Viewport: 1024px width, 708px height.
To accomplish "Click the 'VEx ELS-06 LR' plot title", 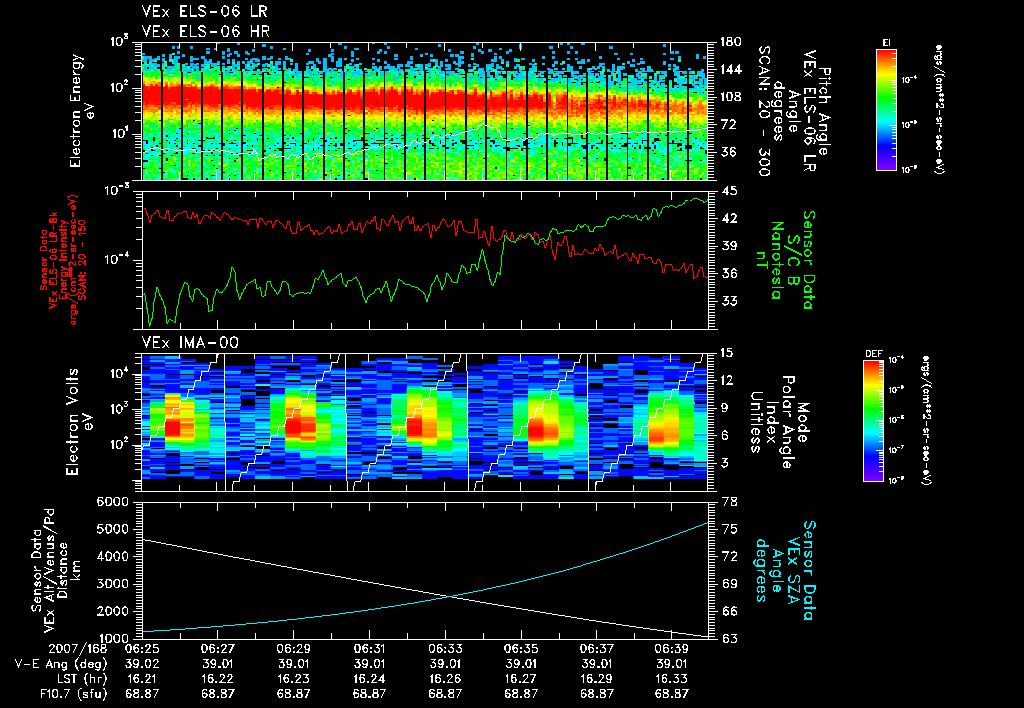I will tap(204, 11).
